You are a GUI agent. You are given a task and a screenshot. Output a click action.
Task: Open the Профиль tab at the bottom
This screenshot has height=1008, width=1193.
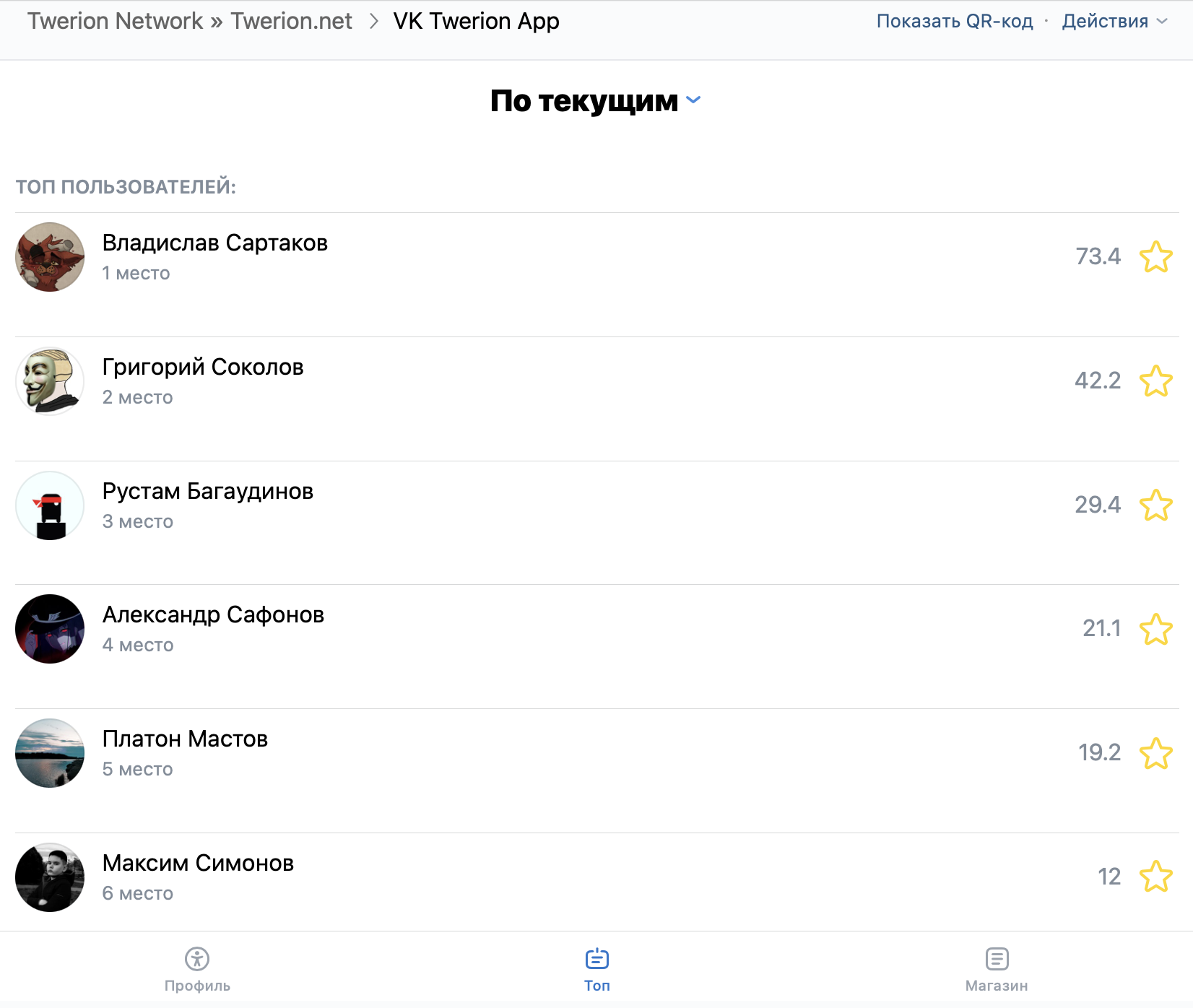tap(197, 970)
